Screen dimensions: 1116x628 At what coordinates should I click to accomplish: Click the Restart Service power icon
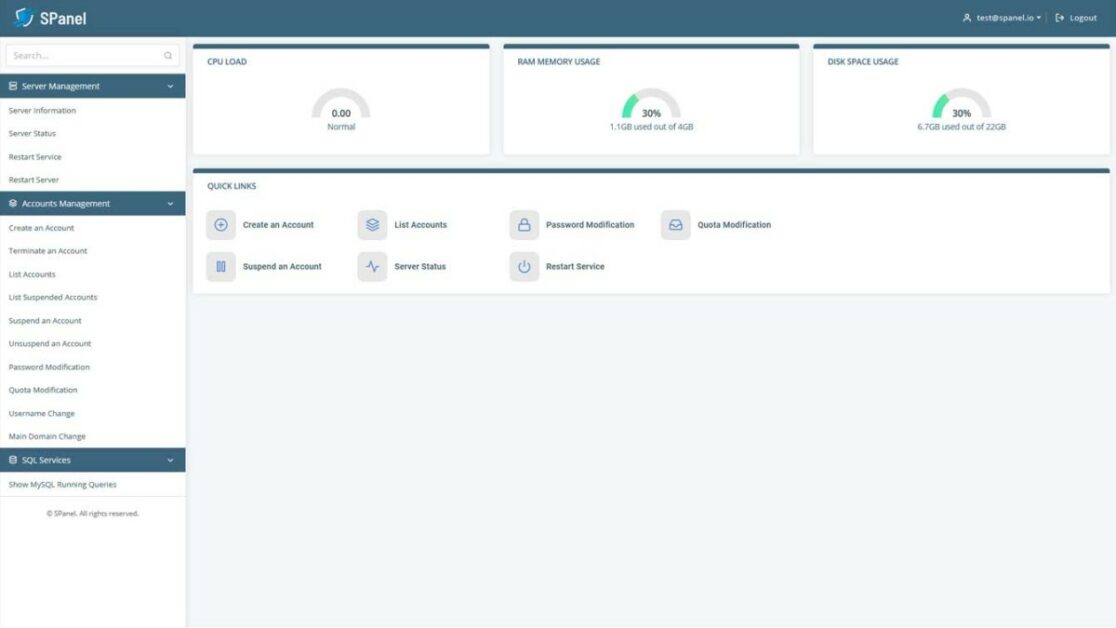[523, 266]
